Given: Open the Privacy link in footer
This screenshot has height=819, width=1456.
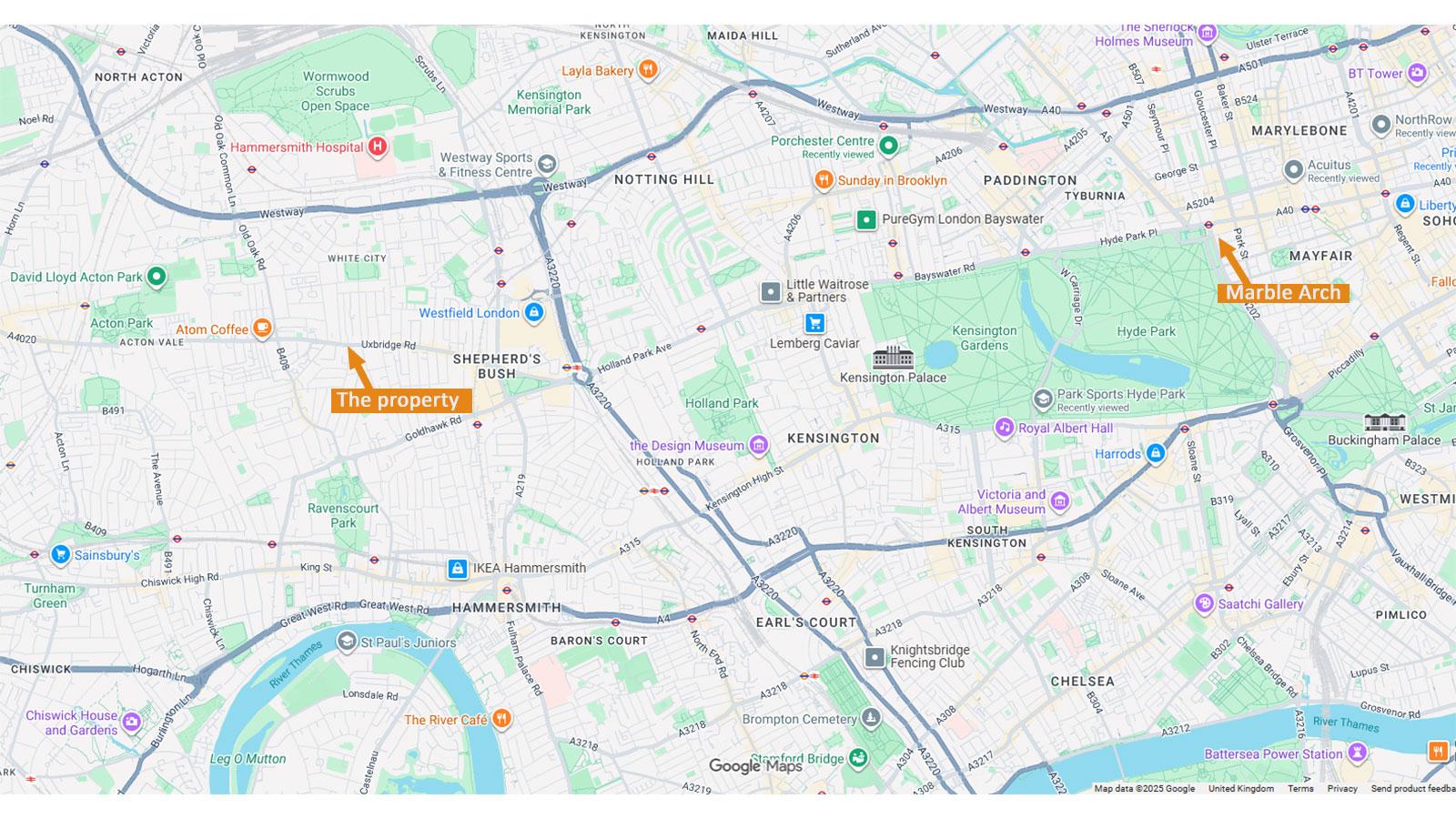Looking at the screenshot, I should pyautogui.click(x=1342, y=789).
